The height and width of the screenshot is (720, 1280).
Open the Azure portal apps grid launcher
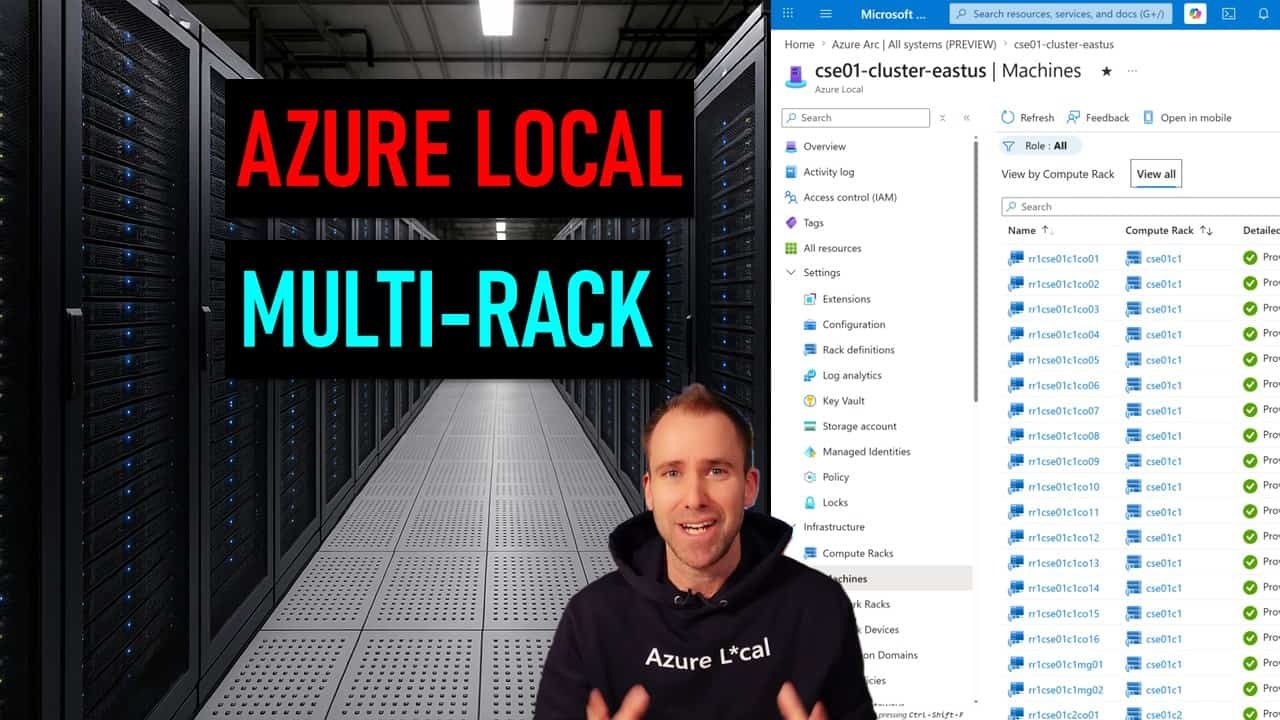pyautogui.click(x=788, y=14)
